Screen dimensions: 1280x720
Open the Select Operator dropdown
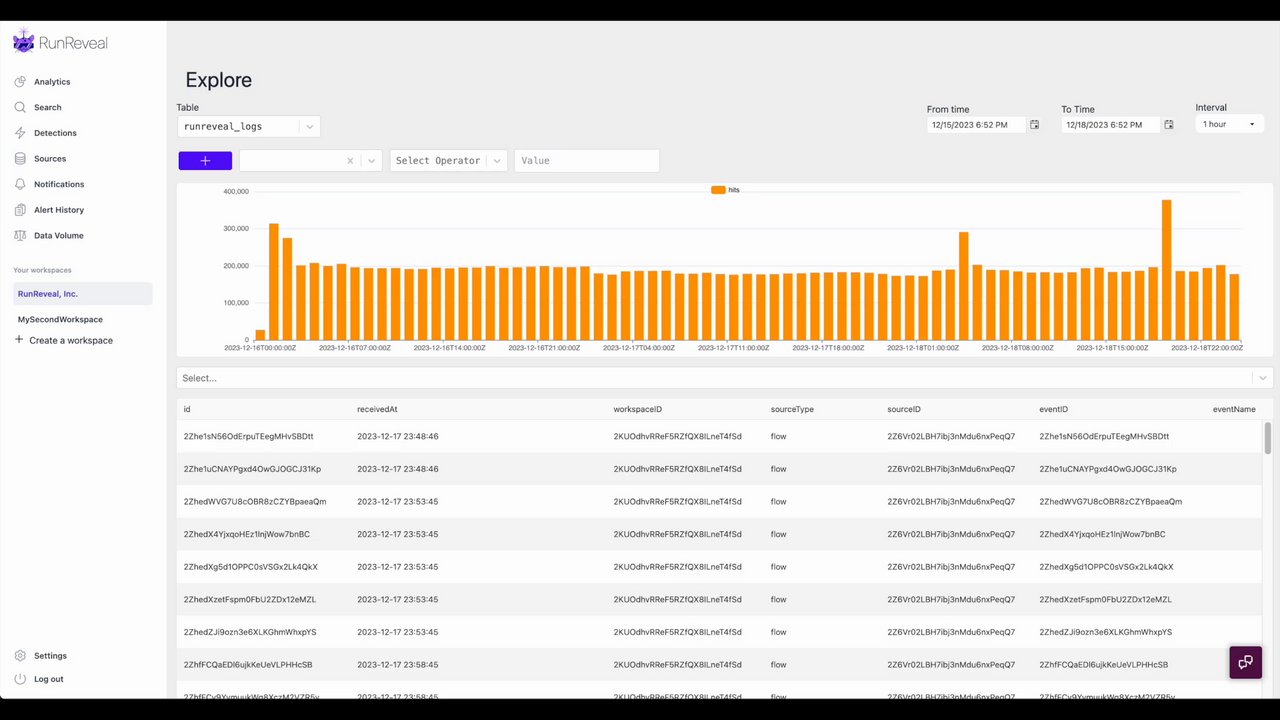click(449, 160)
